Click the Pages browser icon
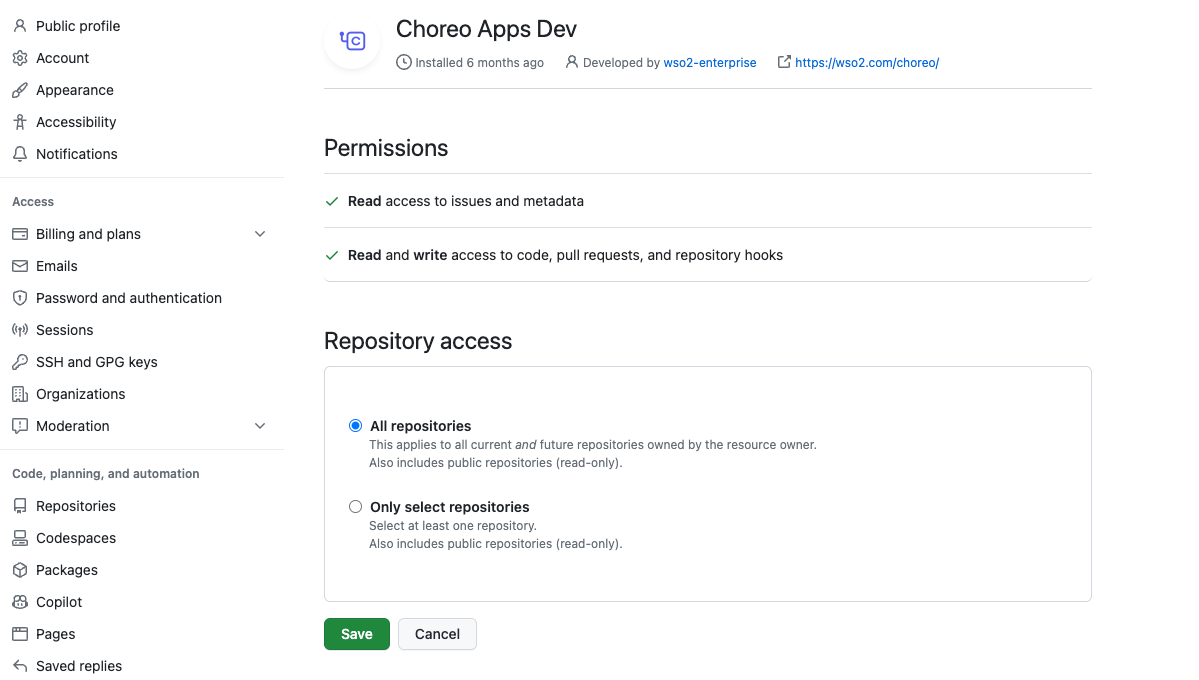1199x680 pixels. coord(20,634)
